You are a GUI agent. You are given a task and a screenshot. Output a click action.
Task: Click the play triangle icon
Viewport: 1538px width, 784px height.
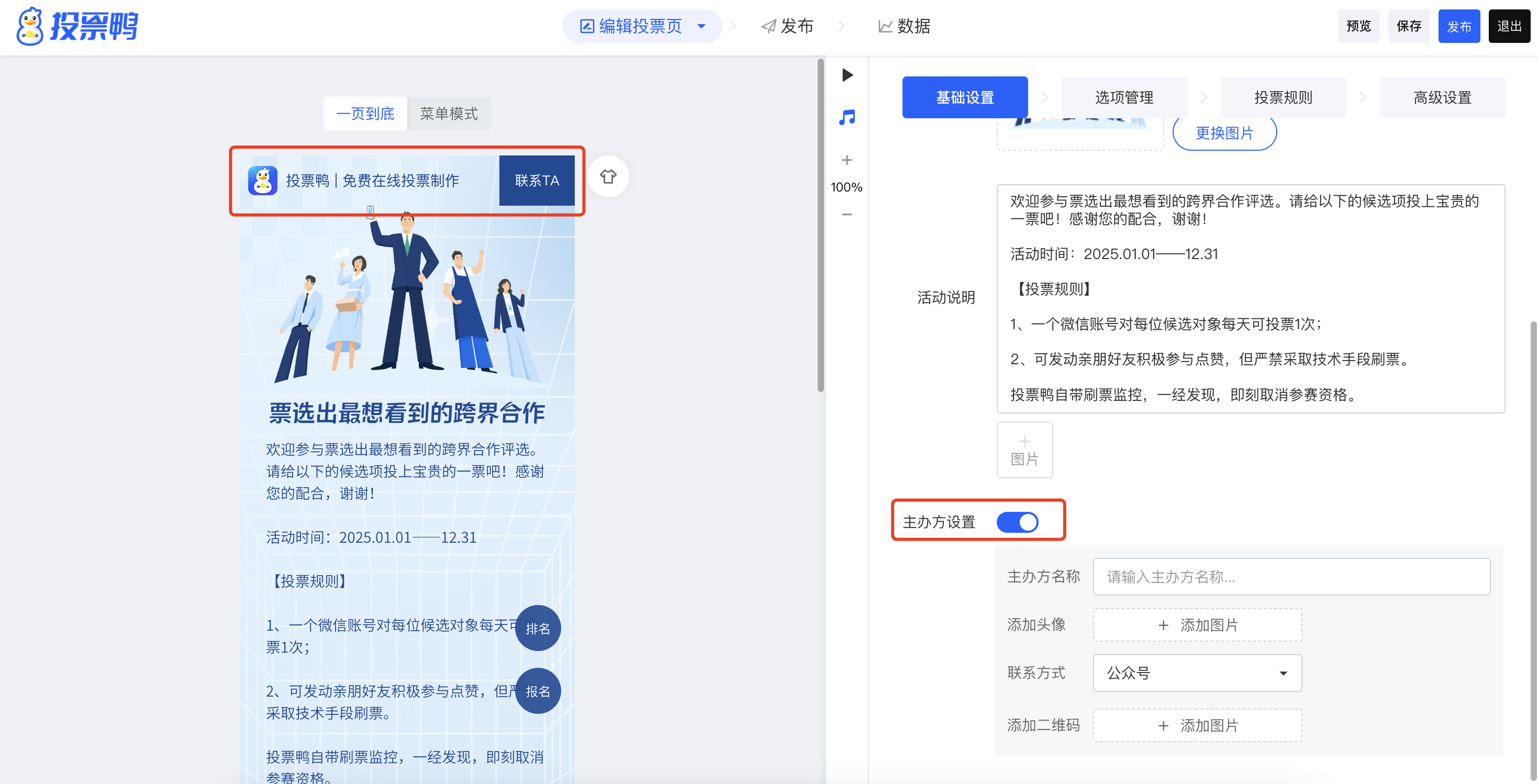point(846,75)
